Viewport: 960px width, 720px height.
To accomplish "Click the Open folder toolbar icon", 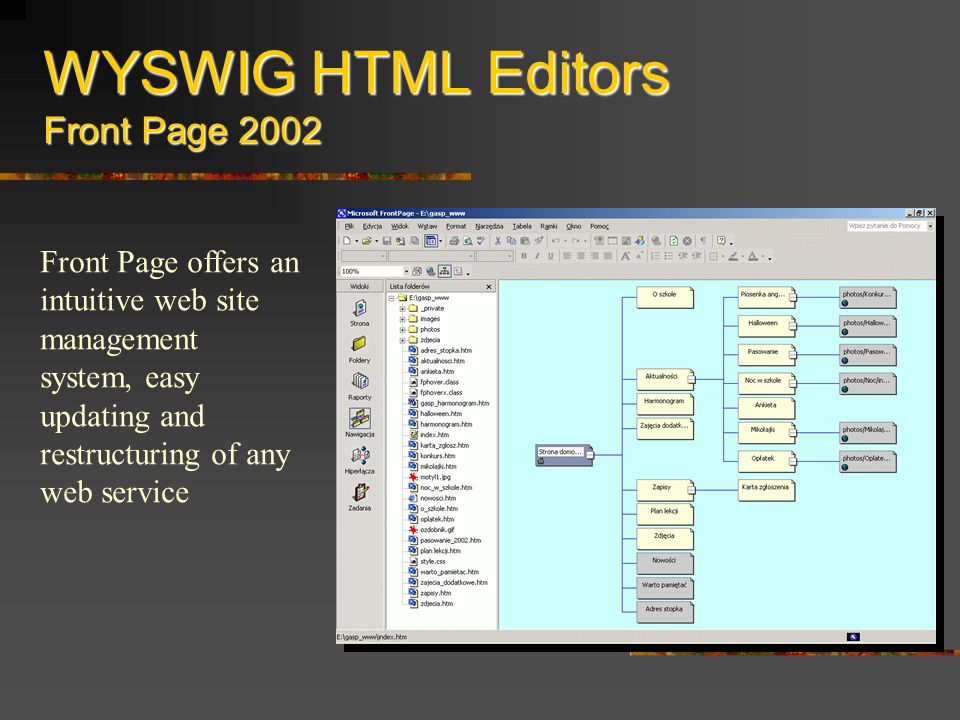I will [x=367, y=241].
